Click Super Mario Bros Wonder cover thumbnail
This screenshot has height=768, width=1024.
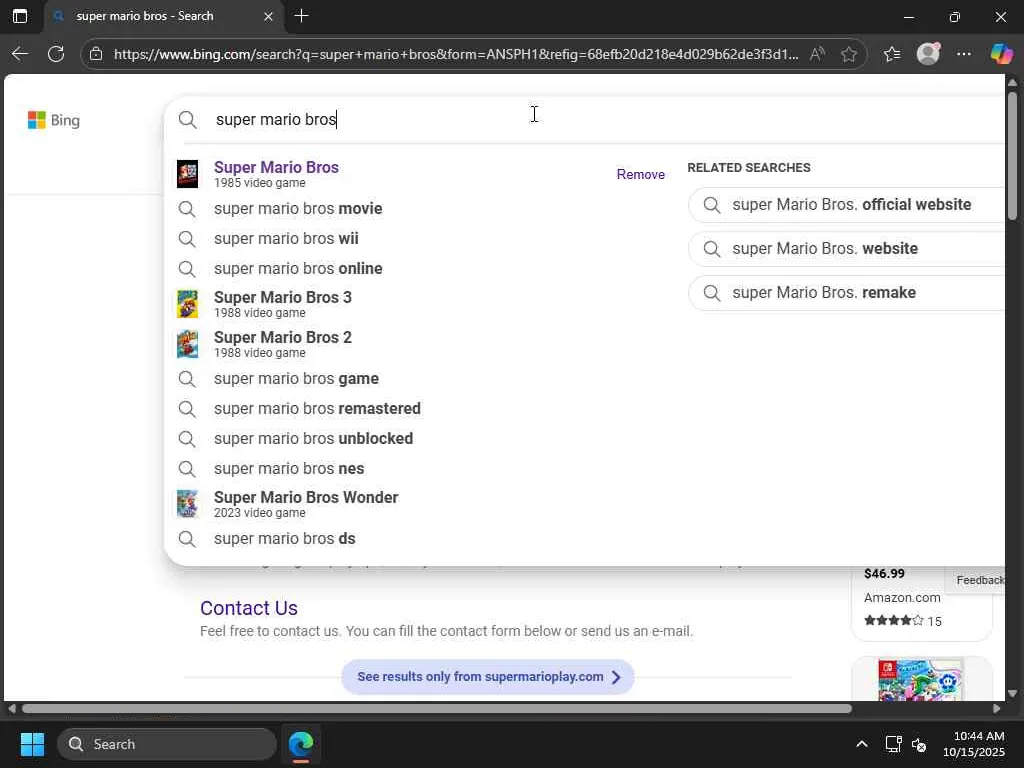[187, 504]
